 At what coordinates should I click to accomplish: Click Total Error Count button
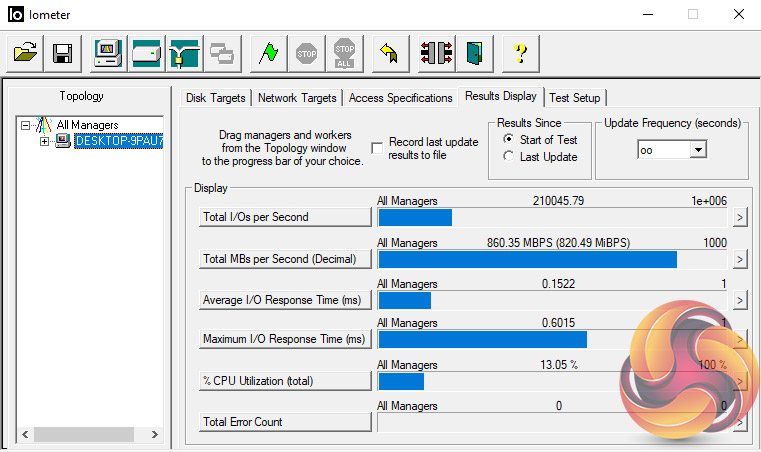[285, 422]
